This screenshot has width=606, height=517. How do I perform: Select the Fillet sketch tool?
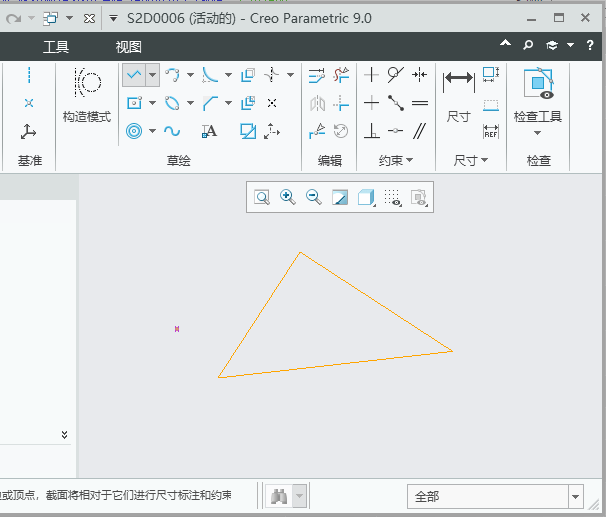[x=210, y=75]
